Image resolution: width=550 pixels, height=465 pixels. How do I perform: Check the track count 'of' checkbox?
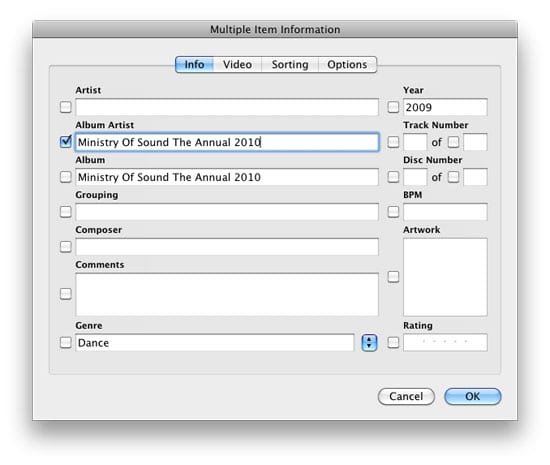click(x=454, y=142)
